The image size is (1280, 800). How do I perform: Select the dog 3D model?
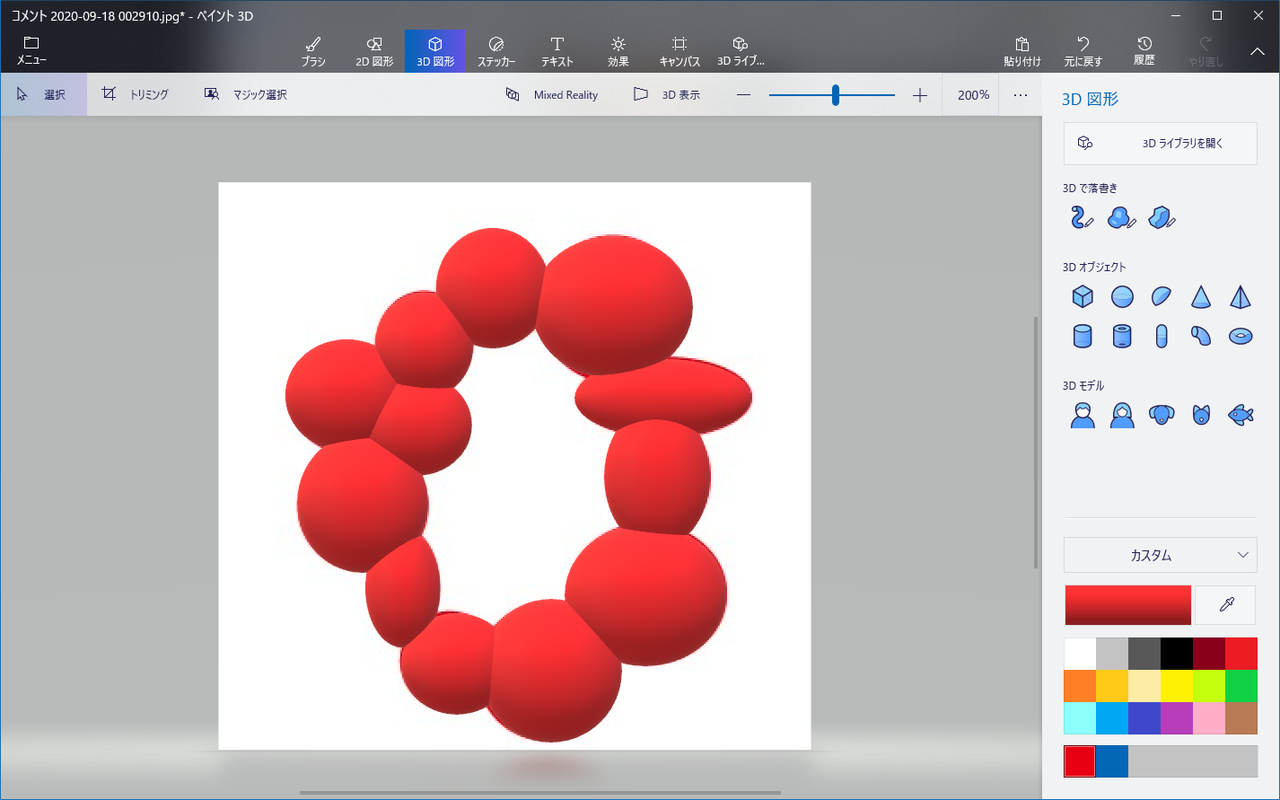click(x=1161, y=414)
